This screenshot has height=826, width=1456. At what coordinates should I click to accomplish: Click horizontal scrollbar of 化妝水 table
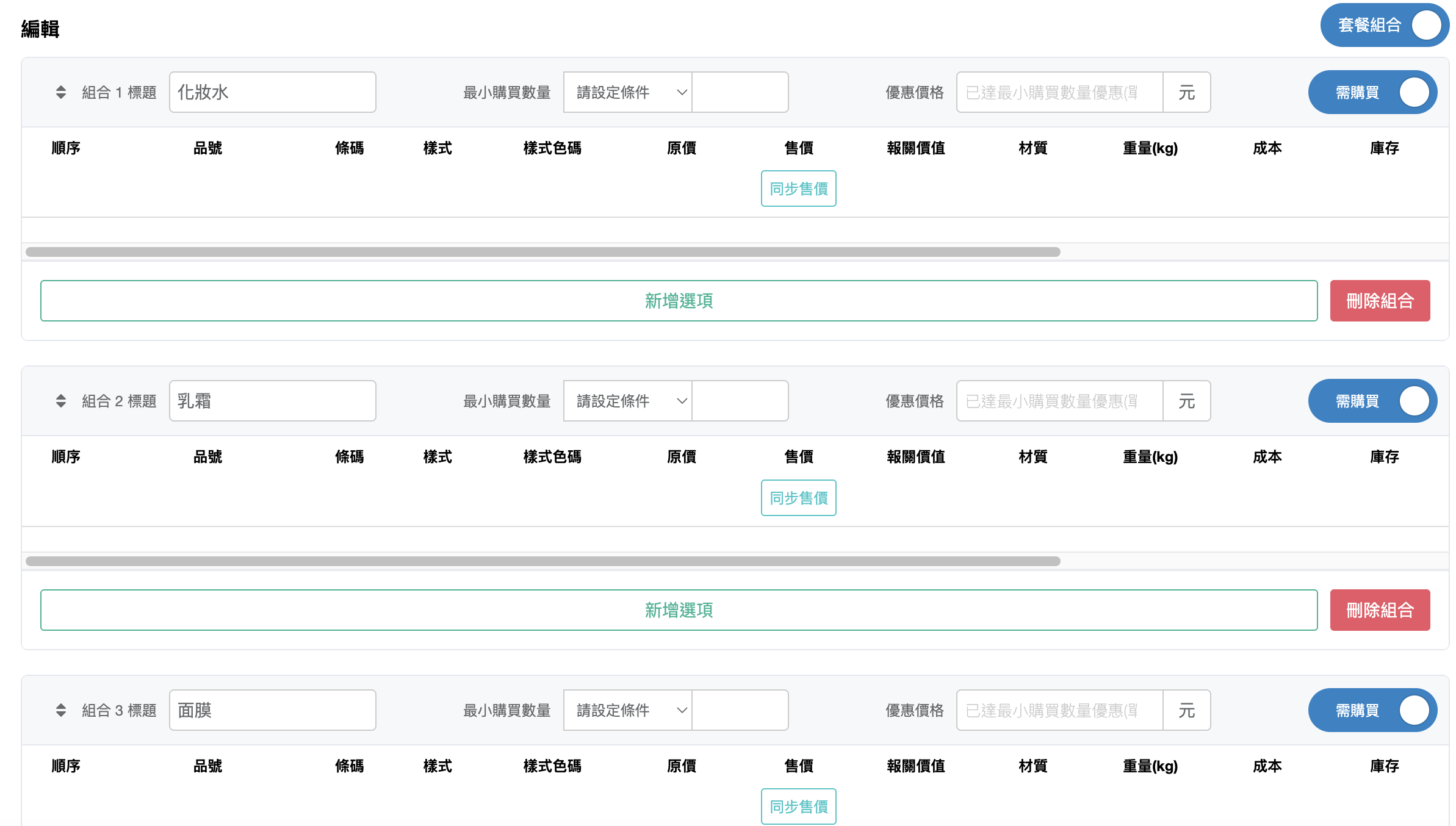[542, 252]
